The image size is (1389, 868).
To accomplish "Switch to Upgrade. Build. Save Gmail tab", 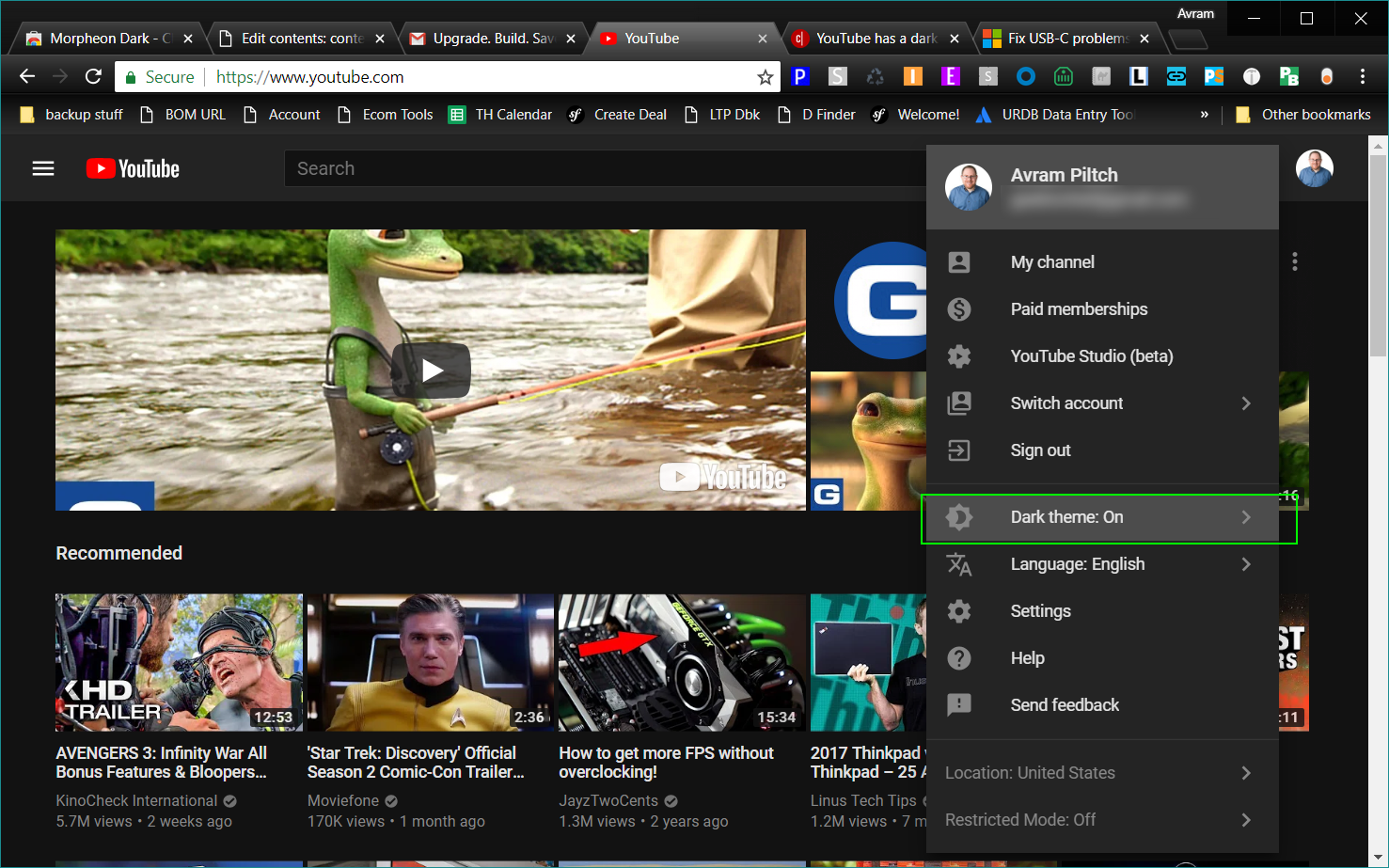I will point(493,39).
